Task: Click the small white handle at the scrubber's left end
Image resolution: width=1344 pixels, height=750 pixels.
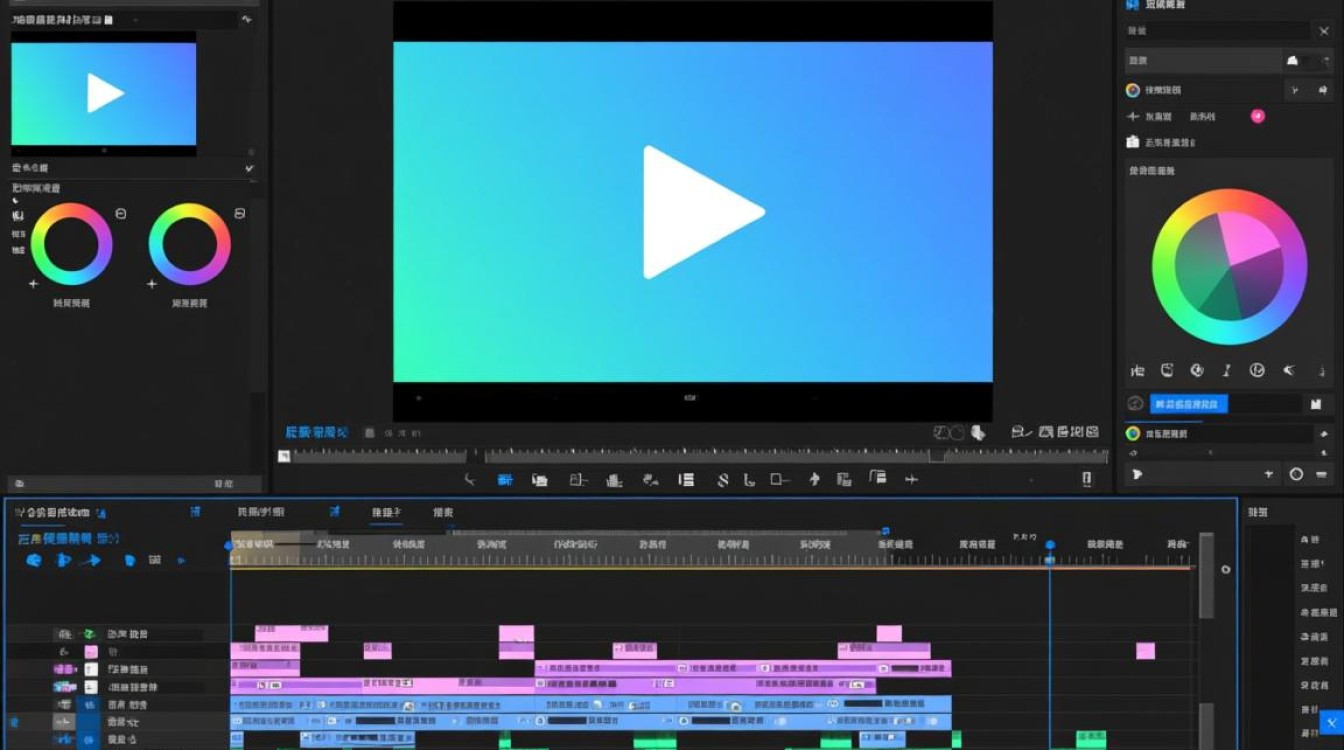Action: pyautogui.click(x=284, y=456)
